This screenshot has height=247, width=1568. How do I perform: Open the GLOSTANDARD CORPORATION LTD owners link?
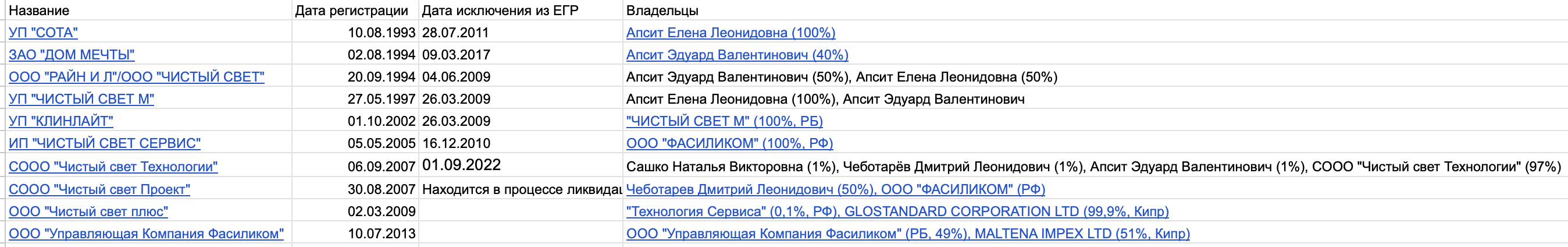1004,211
